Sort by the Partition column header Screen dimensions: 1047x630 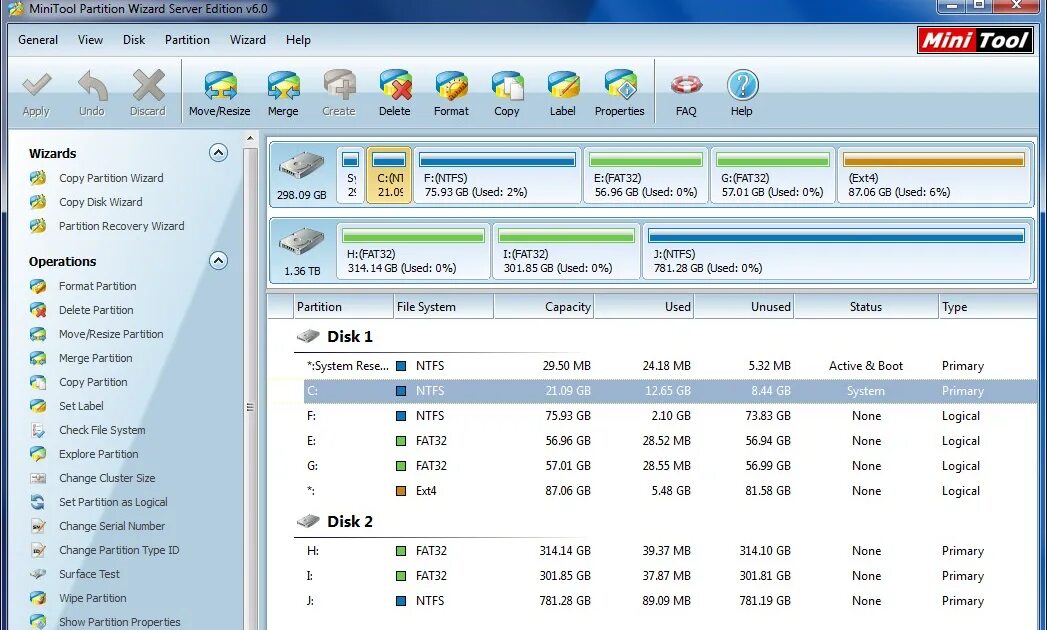click(343, 307)
